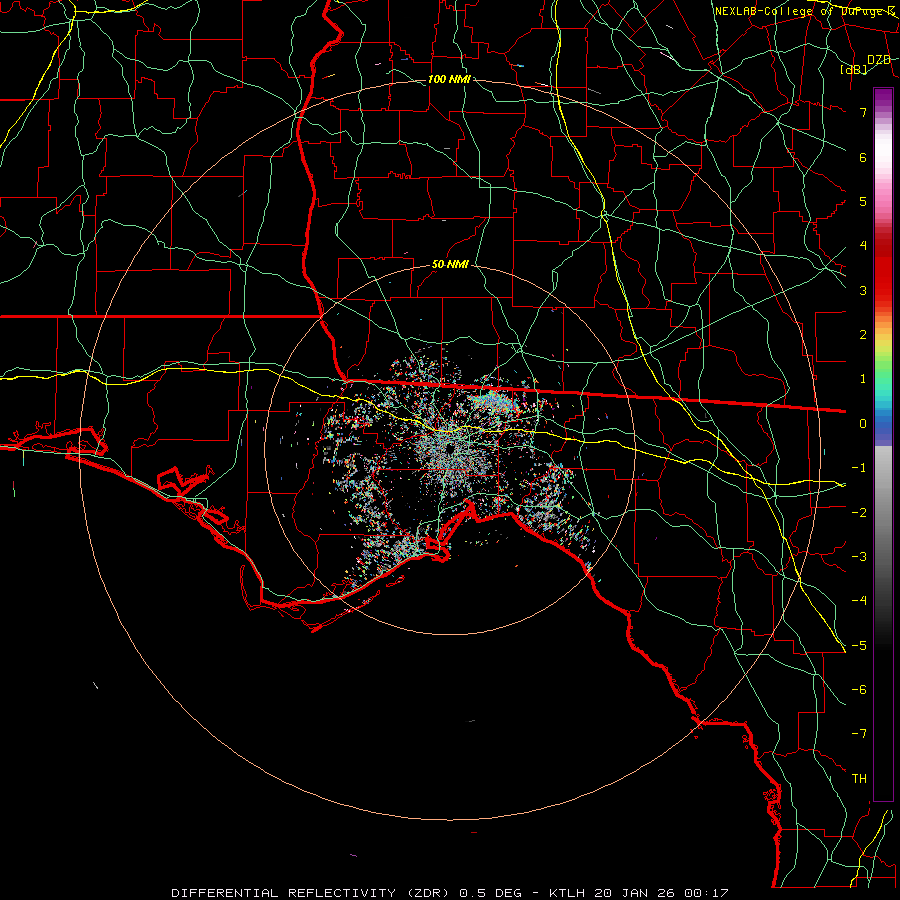900x900 pixels.
Task: Click the "KTLH" station identifier in caption
Action: tap(567, 893)
